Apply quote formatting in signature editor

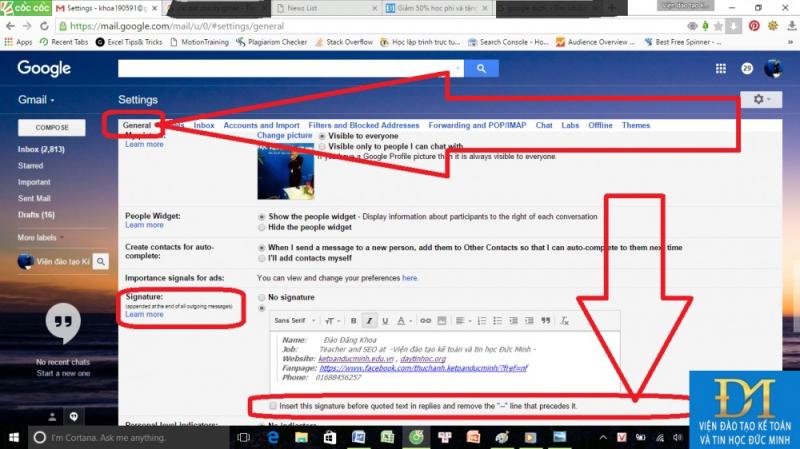point(545,320)
